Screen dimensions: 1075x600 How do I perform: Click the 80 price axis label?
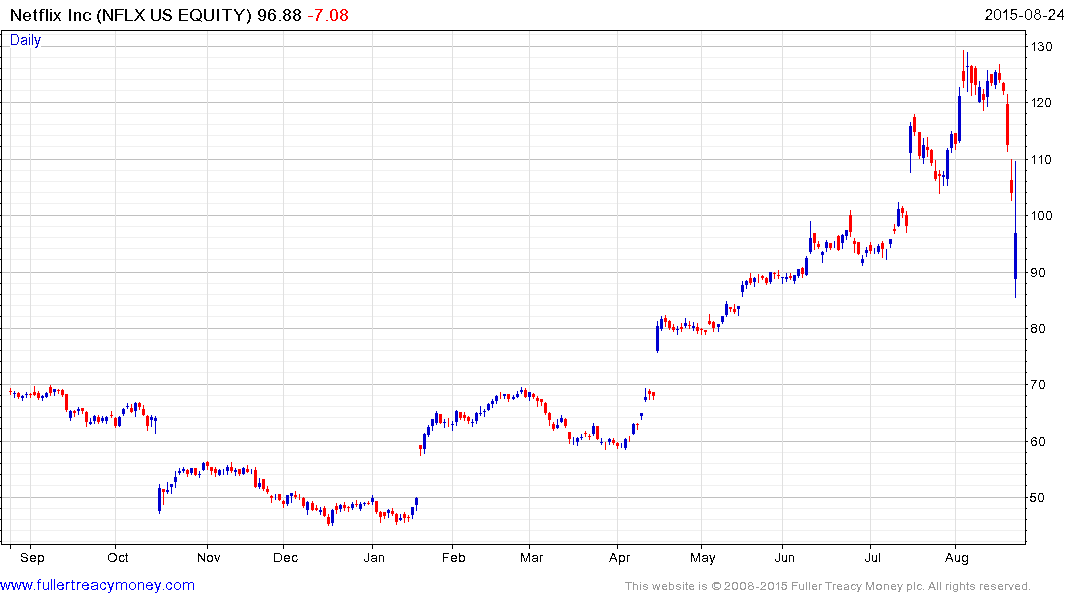(x=1038, y=329)
